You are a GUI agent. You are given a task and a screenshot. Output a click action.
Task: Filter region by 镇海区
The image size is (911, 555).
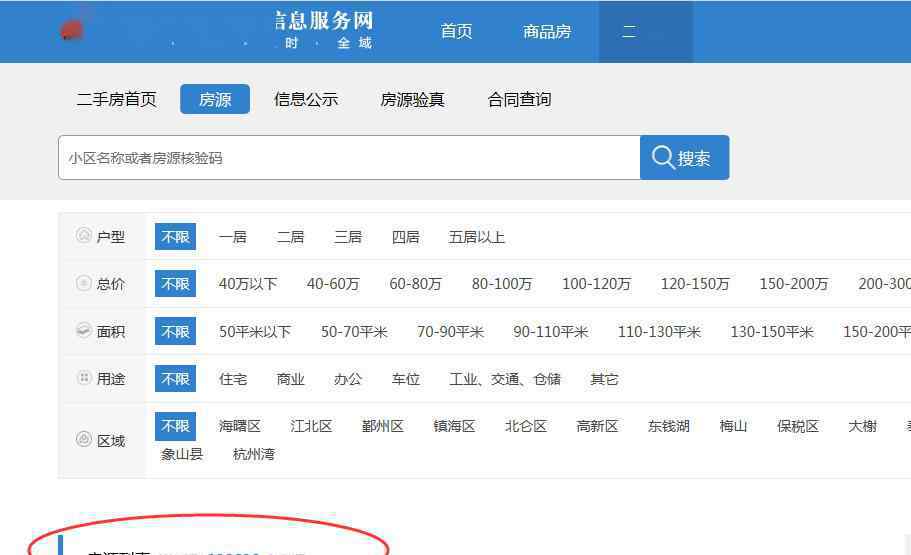pos(454,426)
